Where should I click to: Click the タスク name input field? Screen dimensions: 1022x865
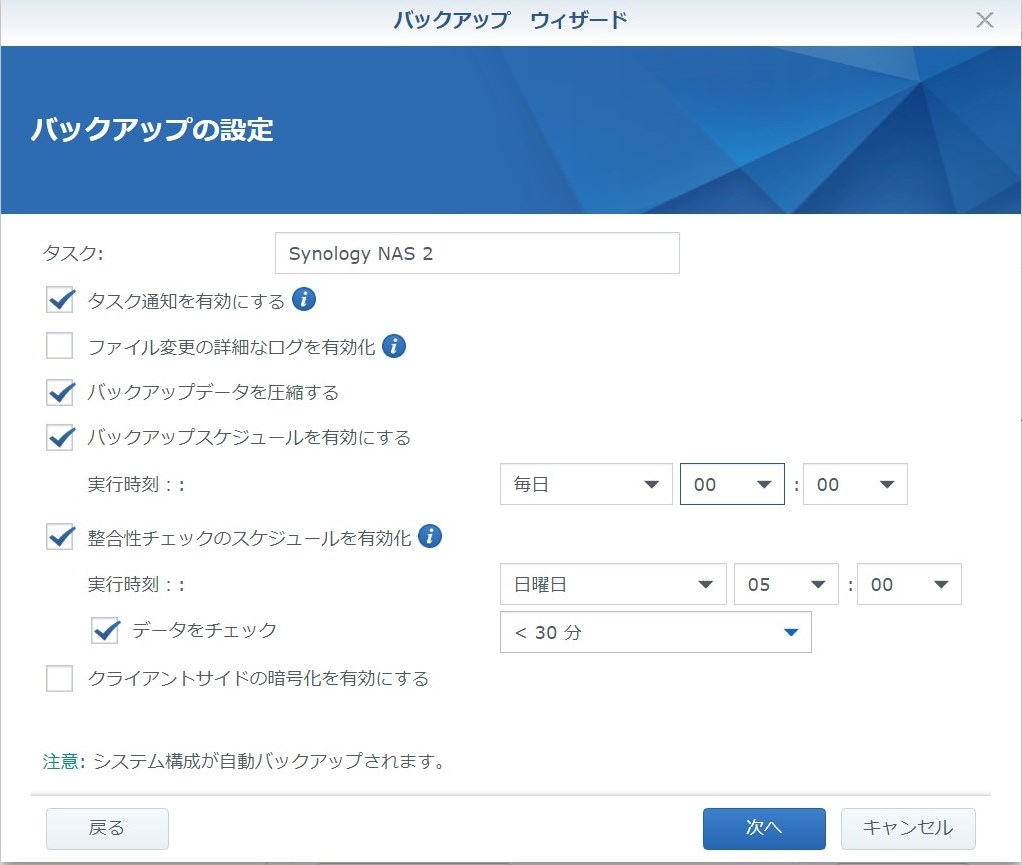pyautogui.click(x=477, y=253)
